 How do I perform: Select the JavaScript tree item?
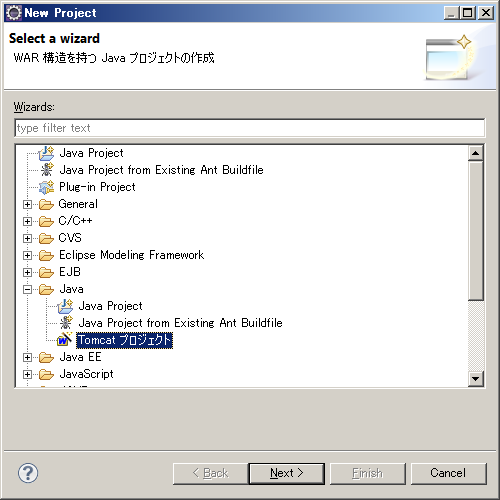pyautogui.click(x=86, y=374)
